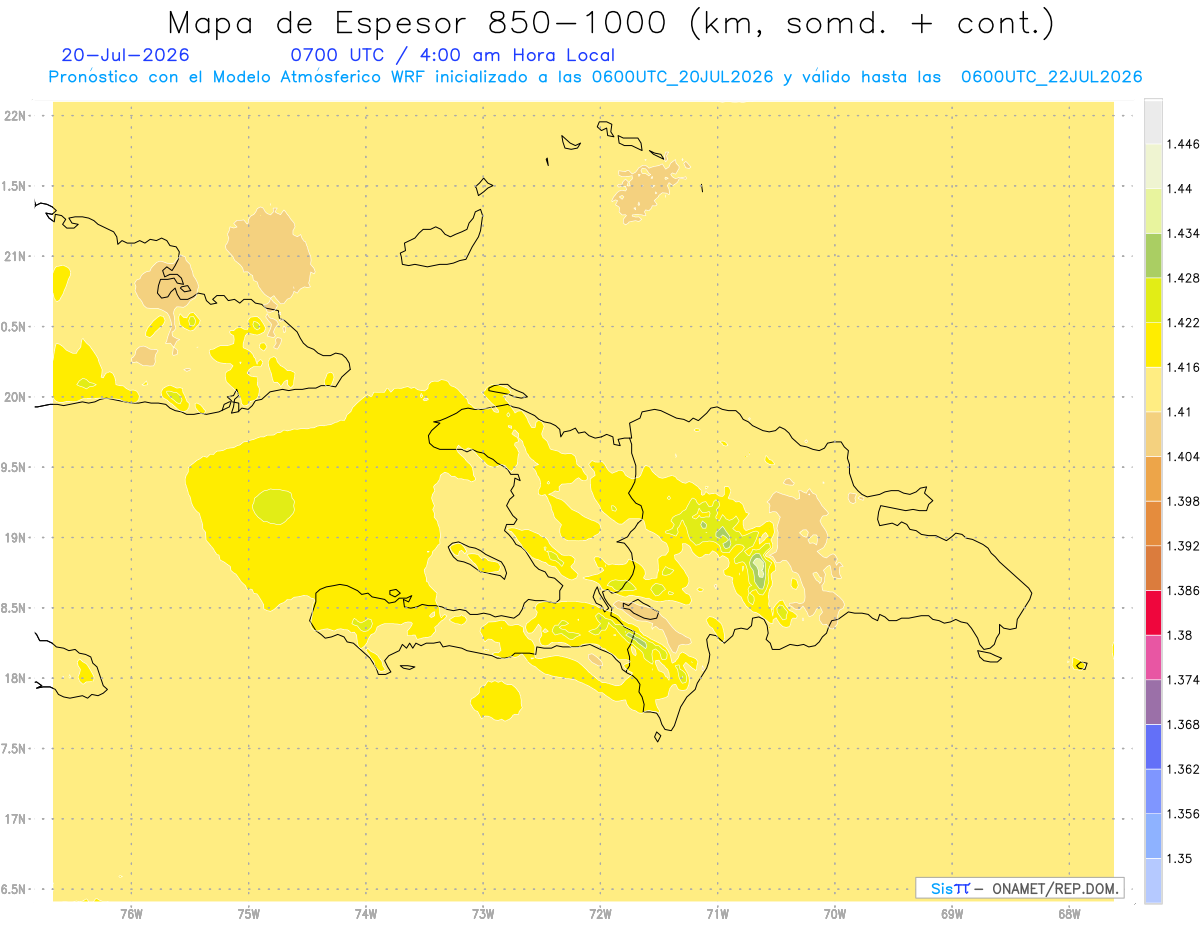Click the latitude label '19N'
1200x927 pixels.
[16, 538]
